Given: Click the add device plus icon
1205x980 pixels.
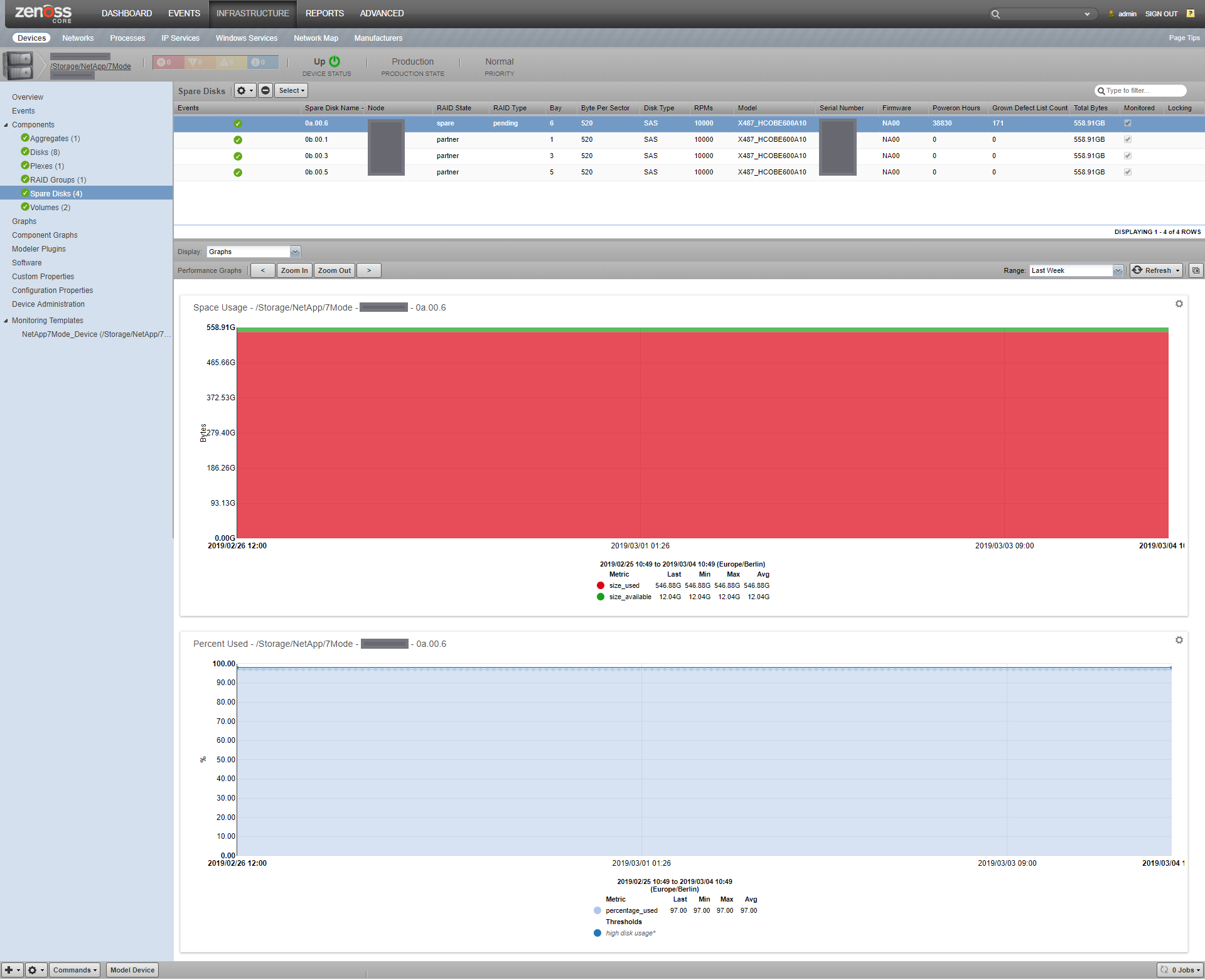Looking at the screenshot, I should click(x=9, y=971).
